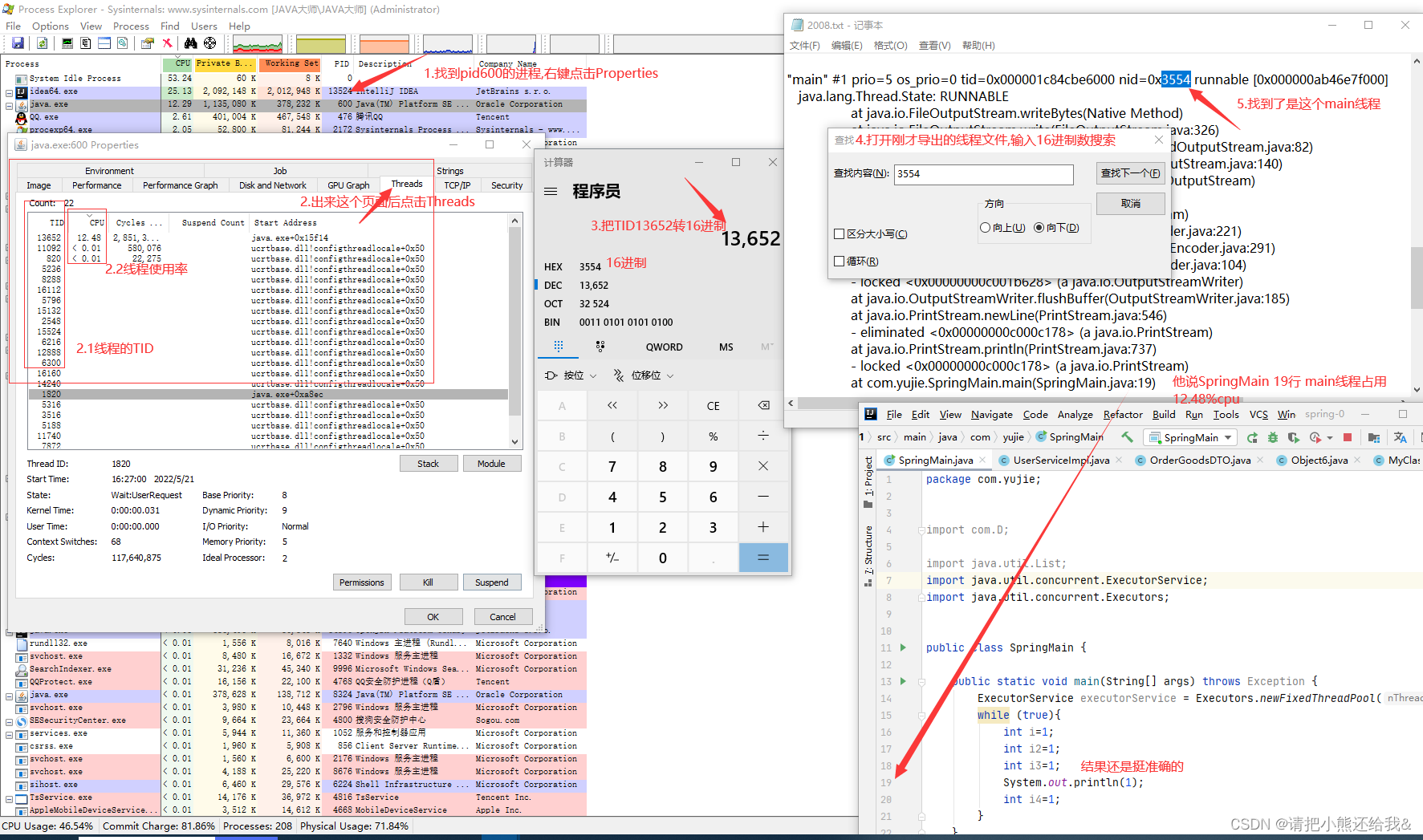The width and height of the screenshot is (1423, 840).
Task: Open the SpringMain run configuration dropdown
Action: pos(1190,437)
